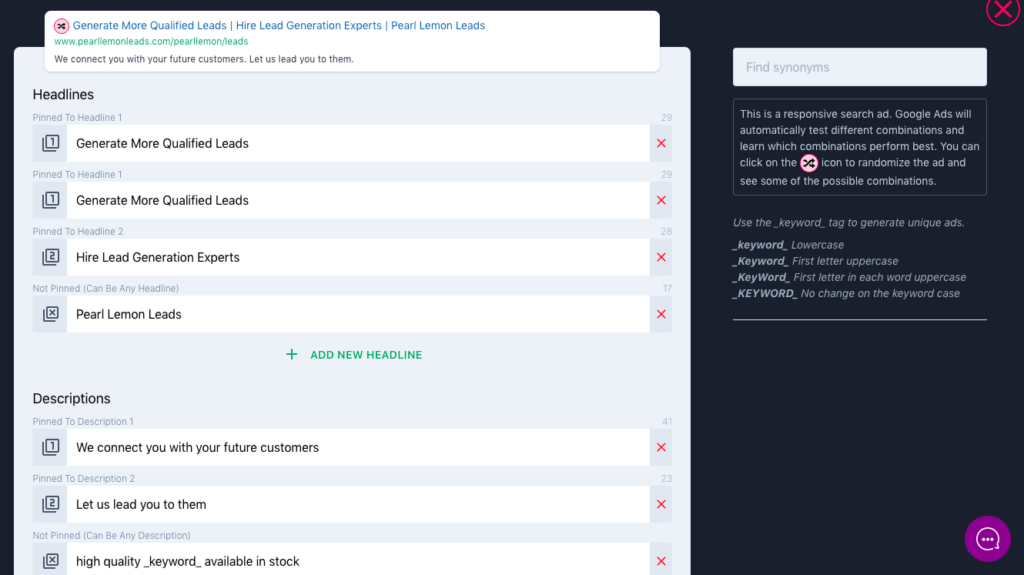The height and width of the screenshot is (575, 1024).
Task: Focus the Find synonyms search box
Action: 859,67
